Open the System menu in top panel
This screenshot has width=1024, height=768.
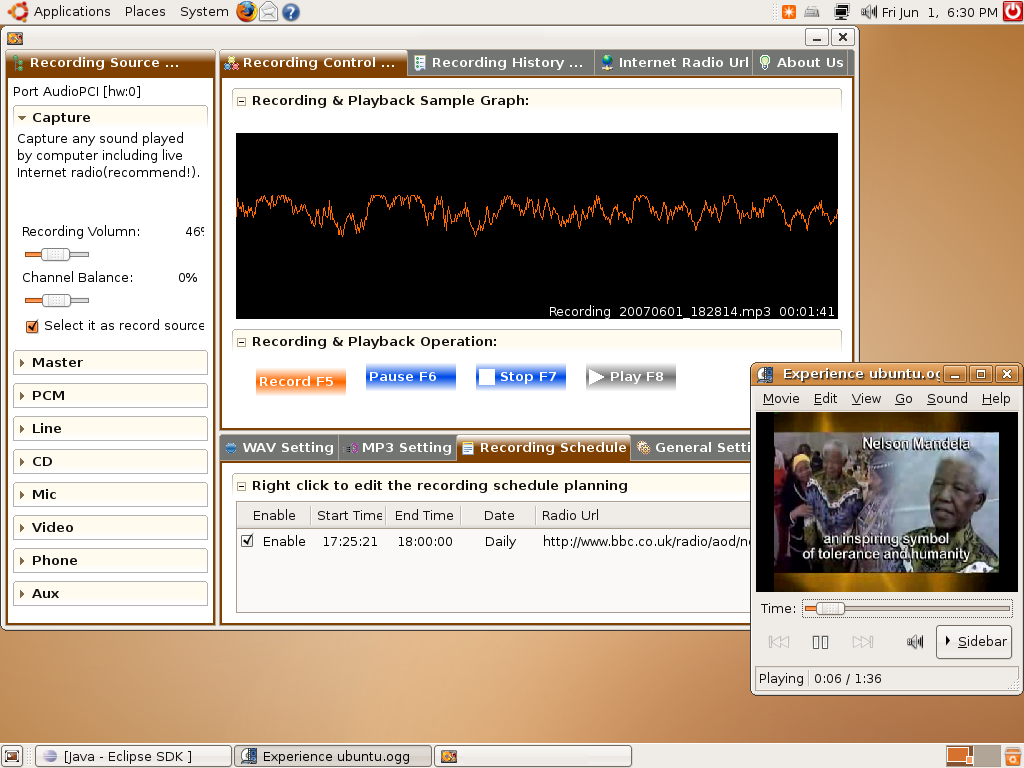coord(204,12)
